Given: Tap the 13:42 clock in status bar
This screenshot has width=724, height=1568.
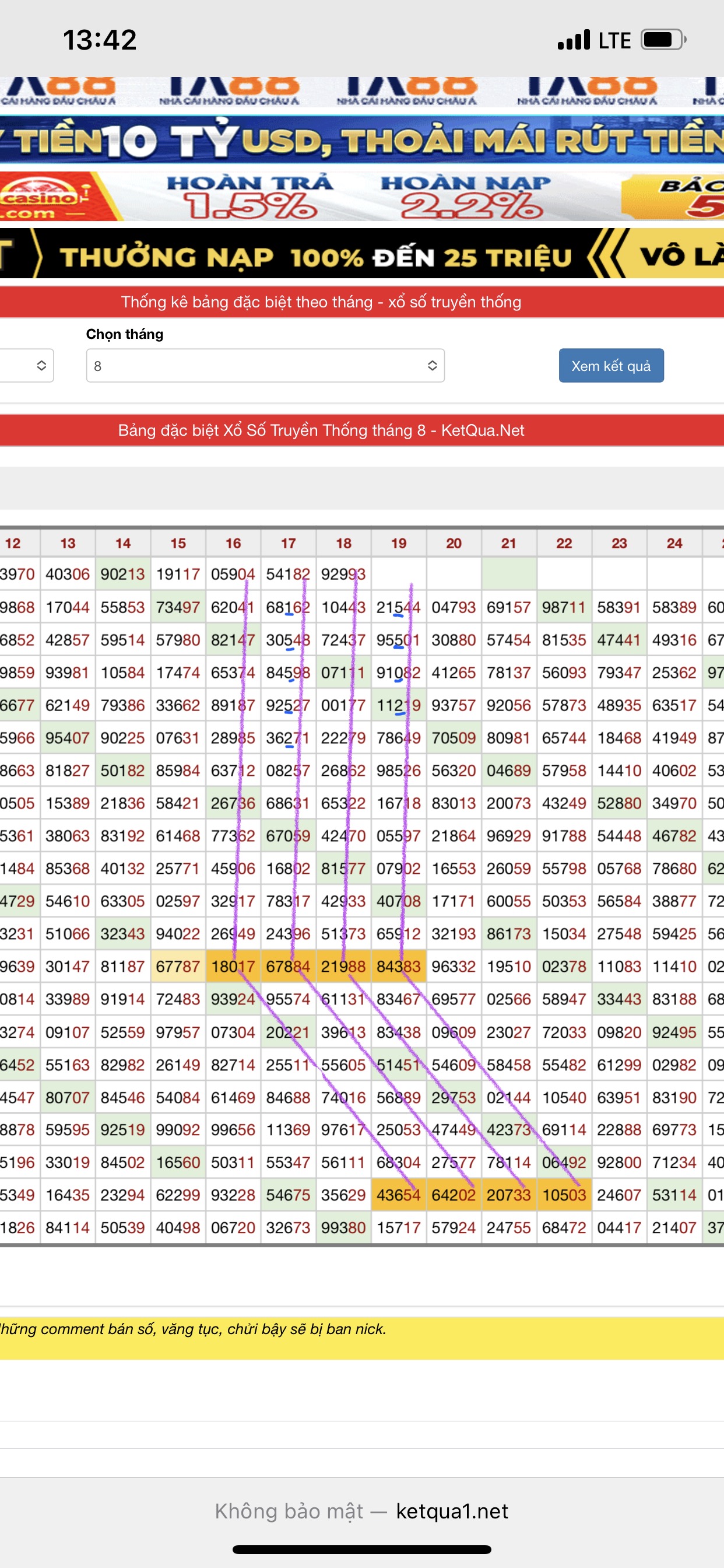Looking at the screenshot, I should pos(100,40).
